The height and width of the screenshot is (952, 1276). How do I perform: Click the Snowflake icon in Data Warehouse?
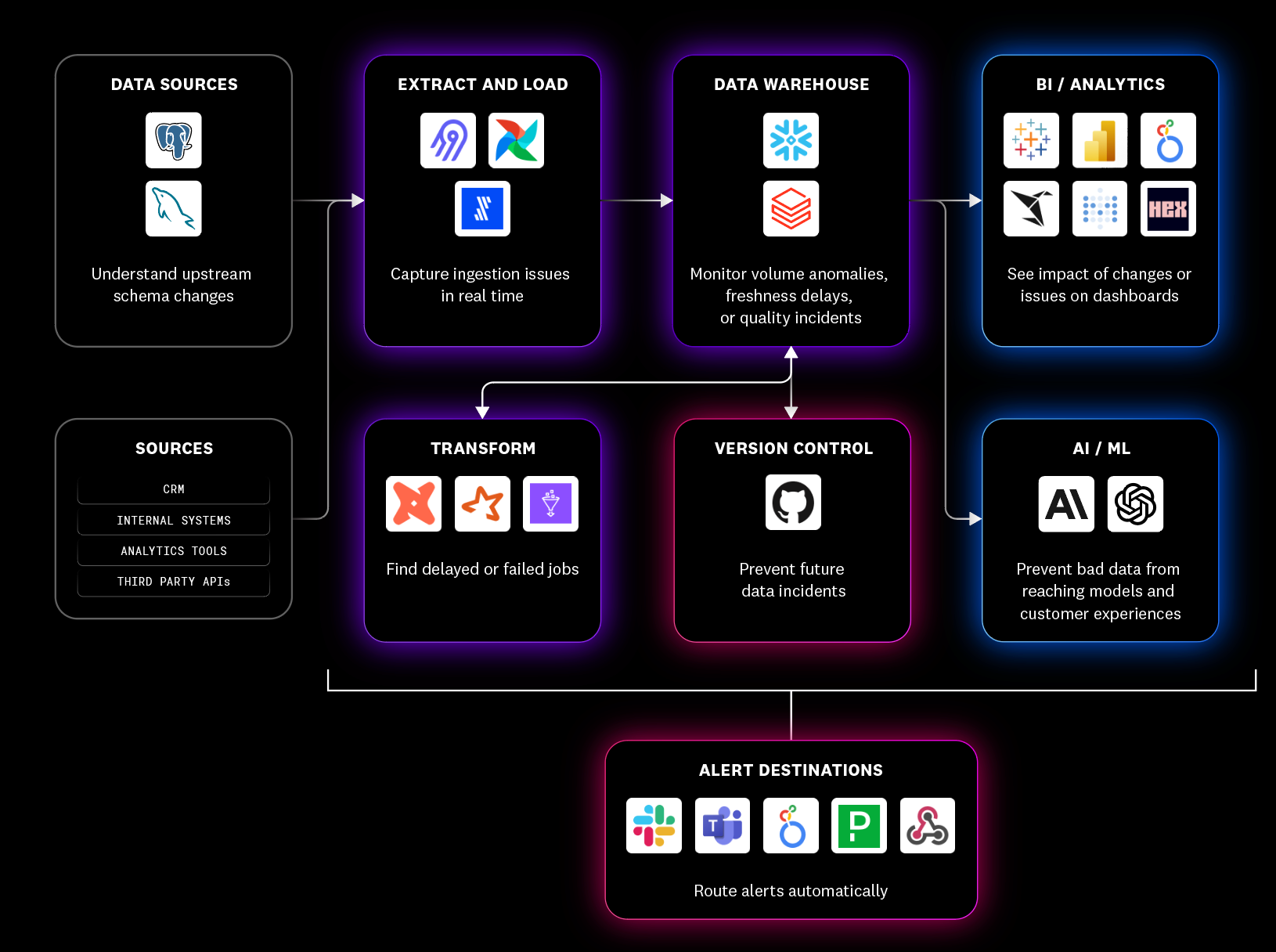pyautogui.click(x=791, y=140)
